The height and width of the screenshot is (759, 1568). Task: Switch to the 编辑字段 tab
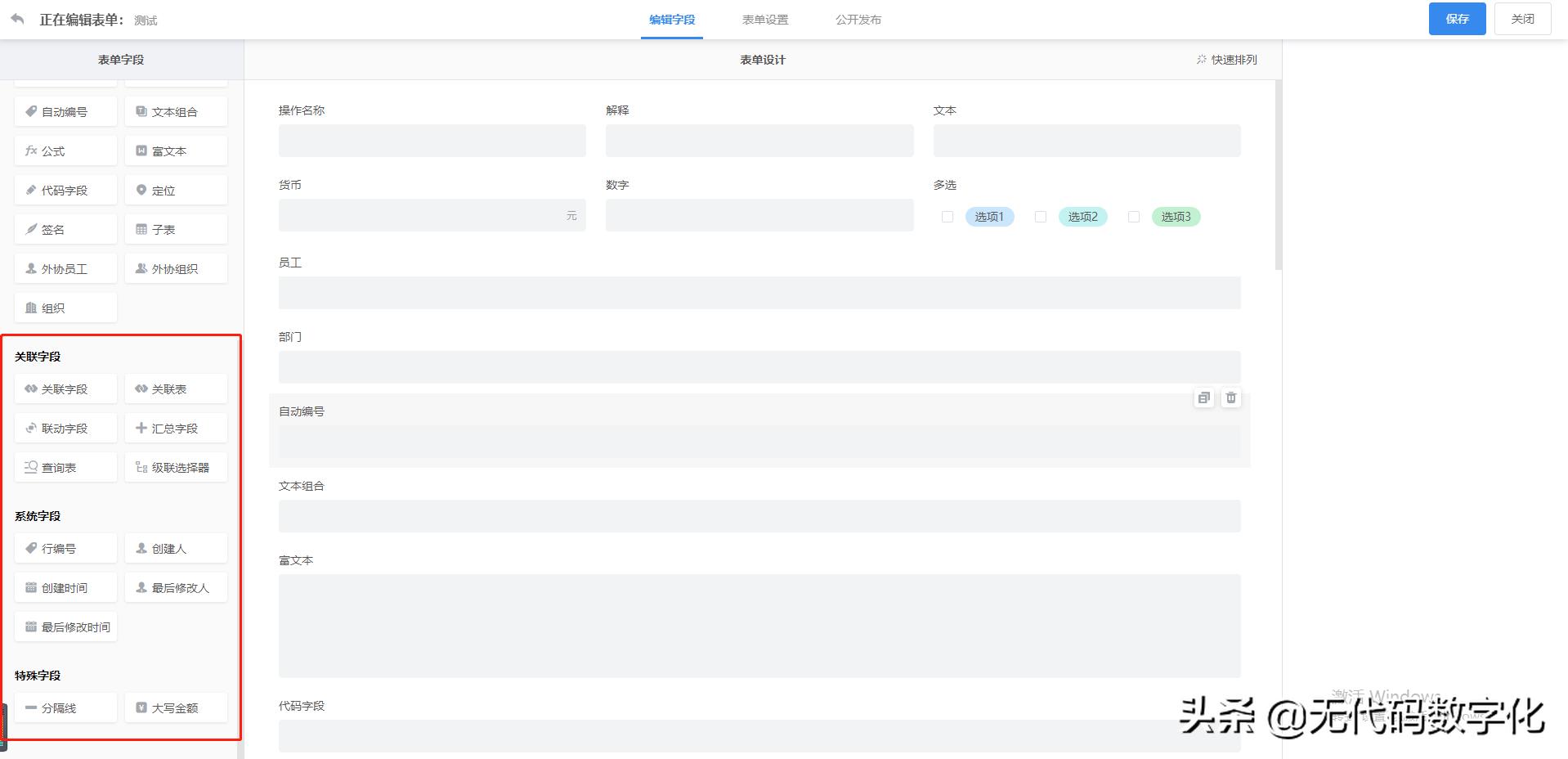click(672, 20)
